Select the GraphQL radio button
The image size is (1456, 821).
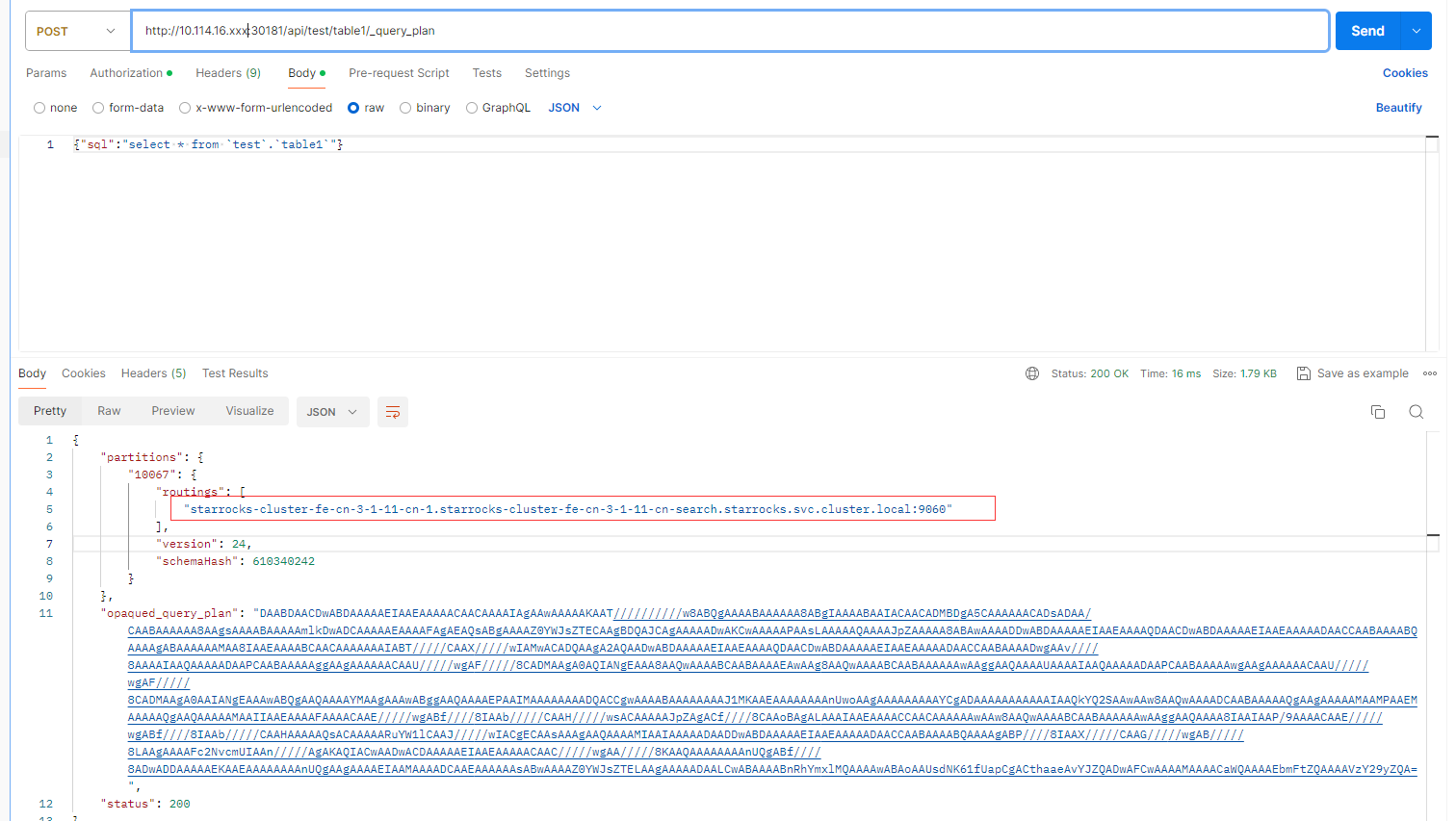coord(472,108)
